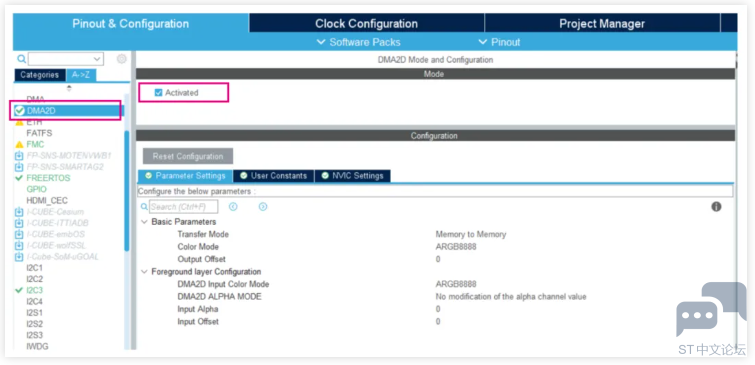Click the green checkmark beside FREERTOS

[x=19, y=178]
